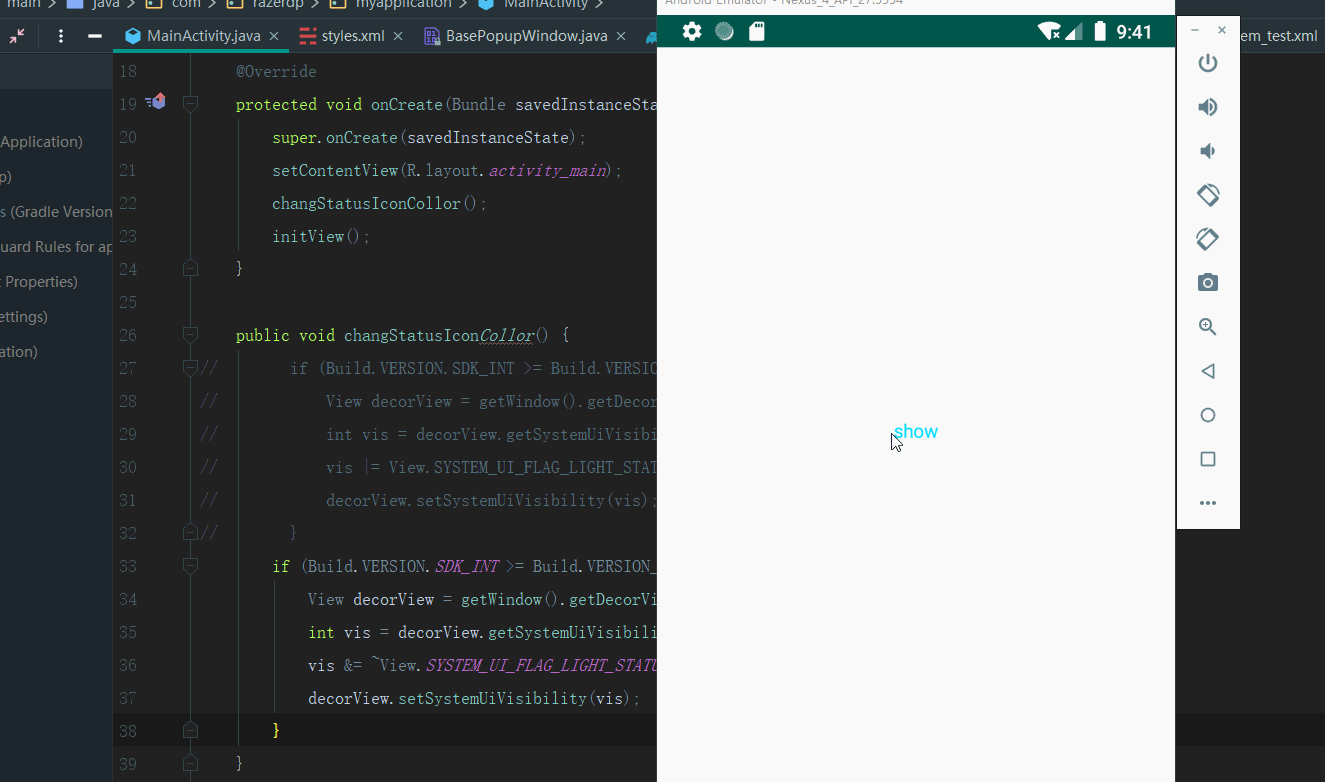This screenshot has height=782, width=1325.
Task: Click the run marker icon on line 19
Action: 156,101
